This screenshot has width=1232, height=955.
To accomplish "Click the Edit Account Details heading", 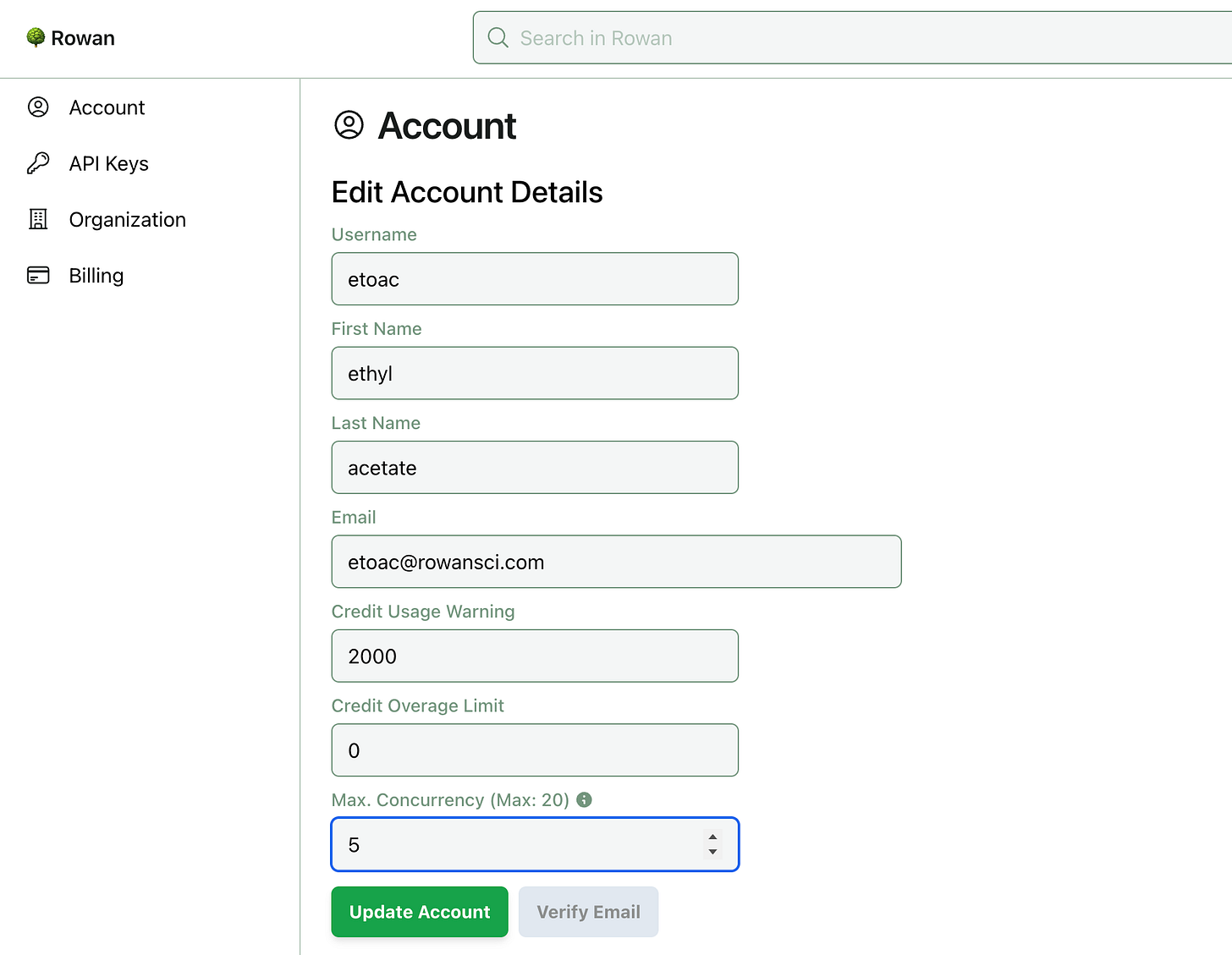I will click(x=467, y=192).
